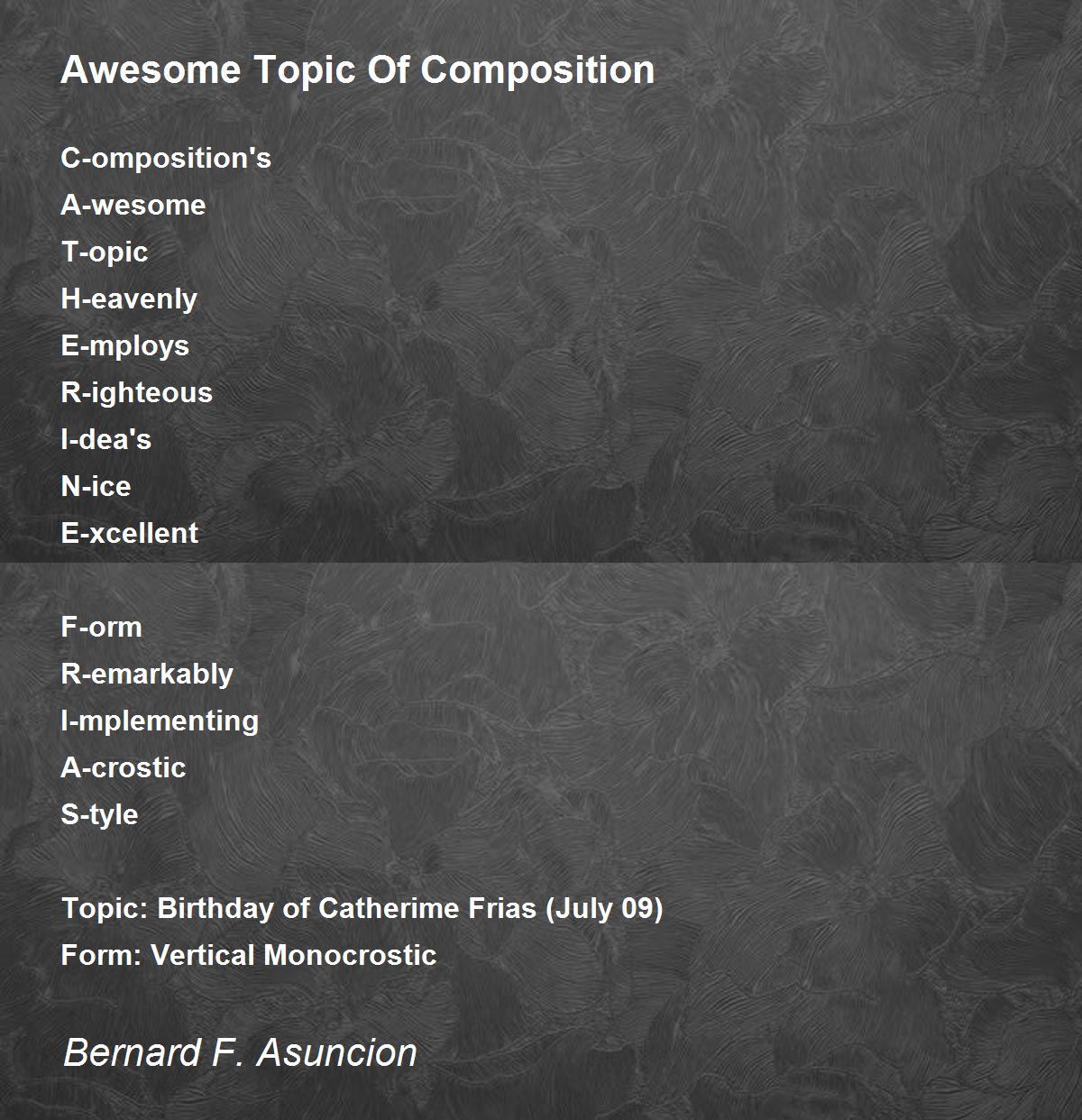Select the word H-eavenly
The height and width of the screenshot is (1120, 1082).
(129, 299)
